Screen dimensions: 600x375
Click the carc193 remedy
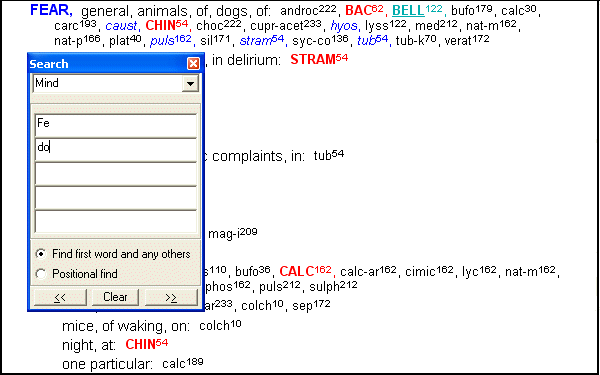point(75,26)
